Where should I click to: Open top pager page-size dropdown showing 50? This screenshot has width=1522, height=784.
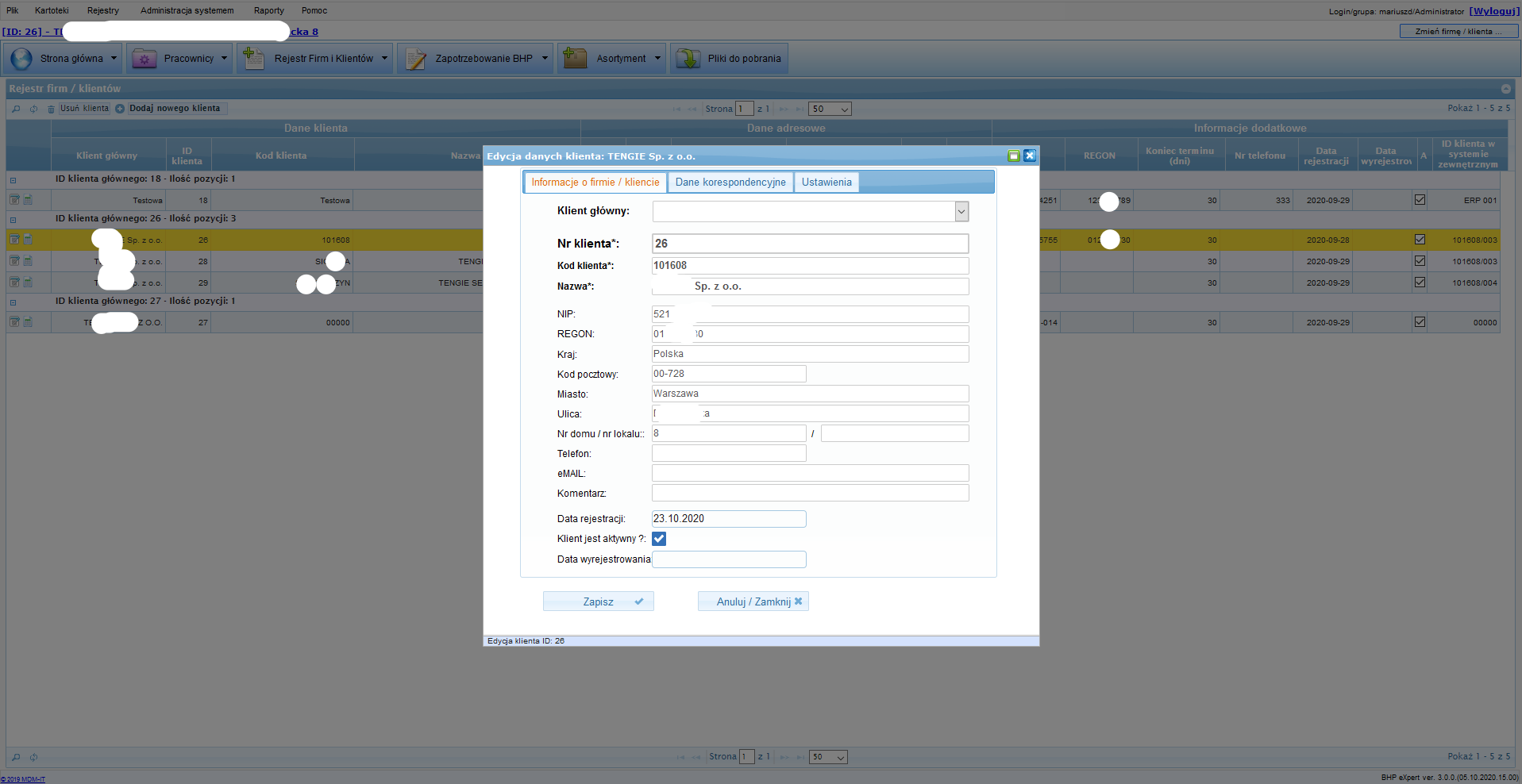click(830, 109)
